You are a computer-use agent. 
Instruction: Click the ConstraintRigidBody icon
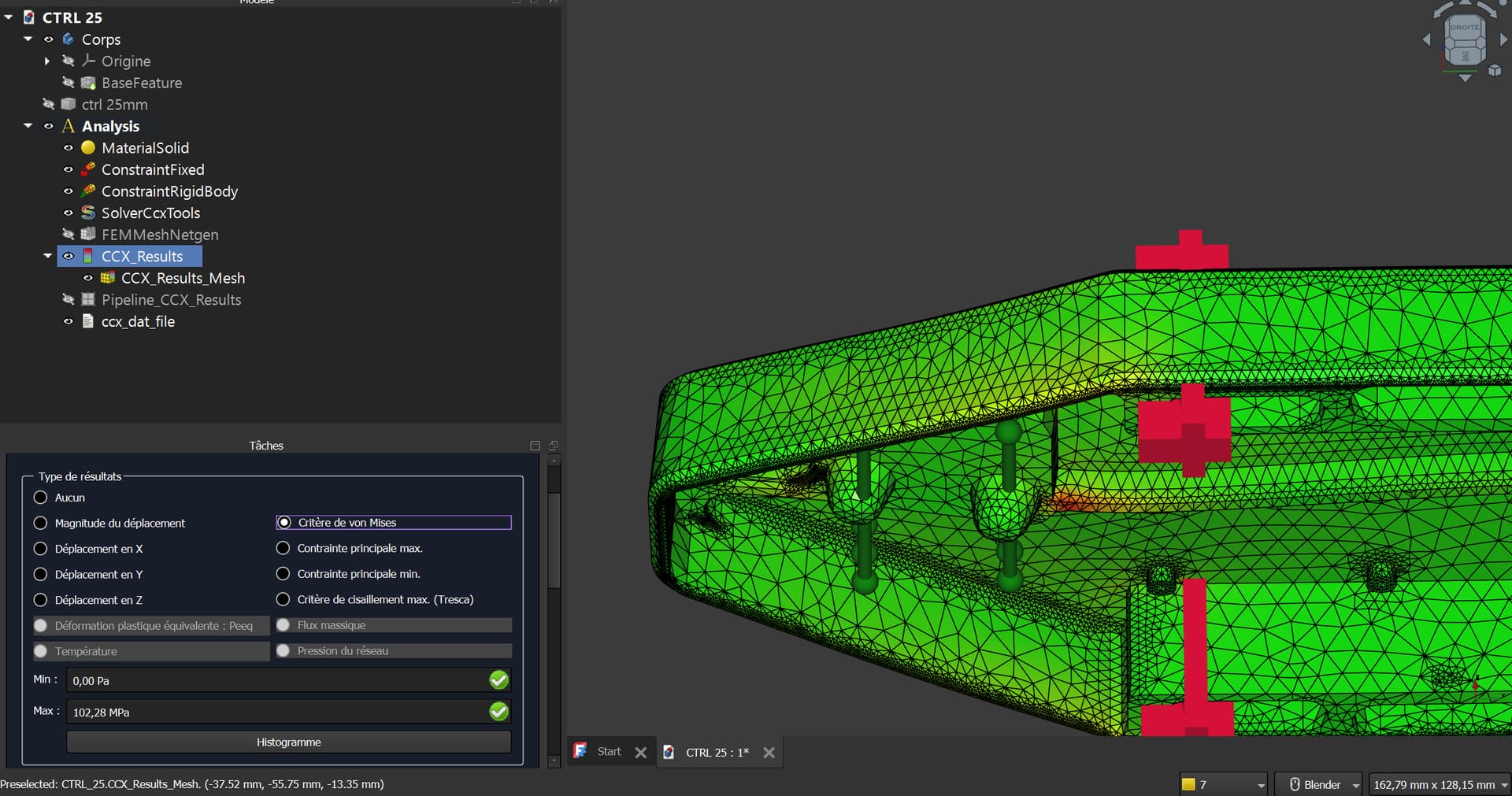[88, 191]
